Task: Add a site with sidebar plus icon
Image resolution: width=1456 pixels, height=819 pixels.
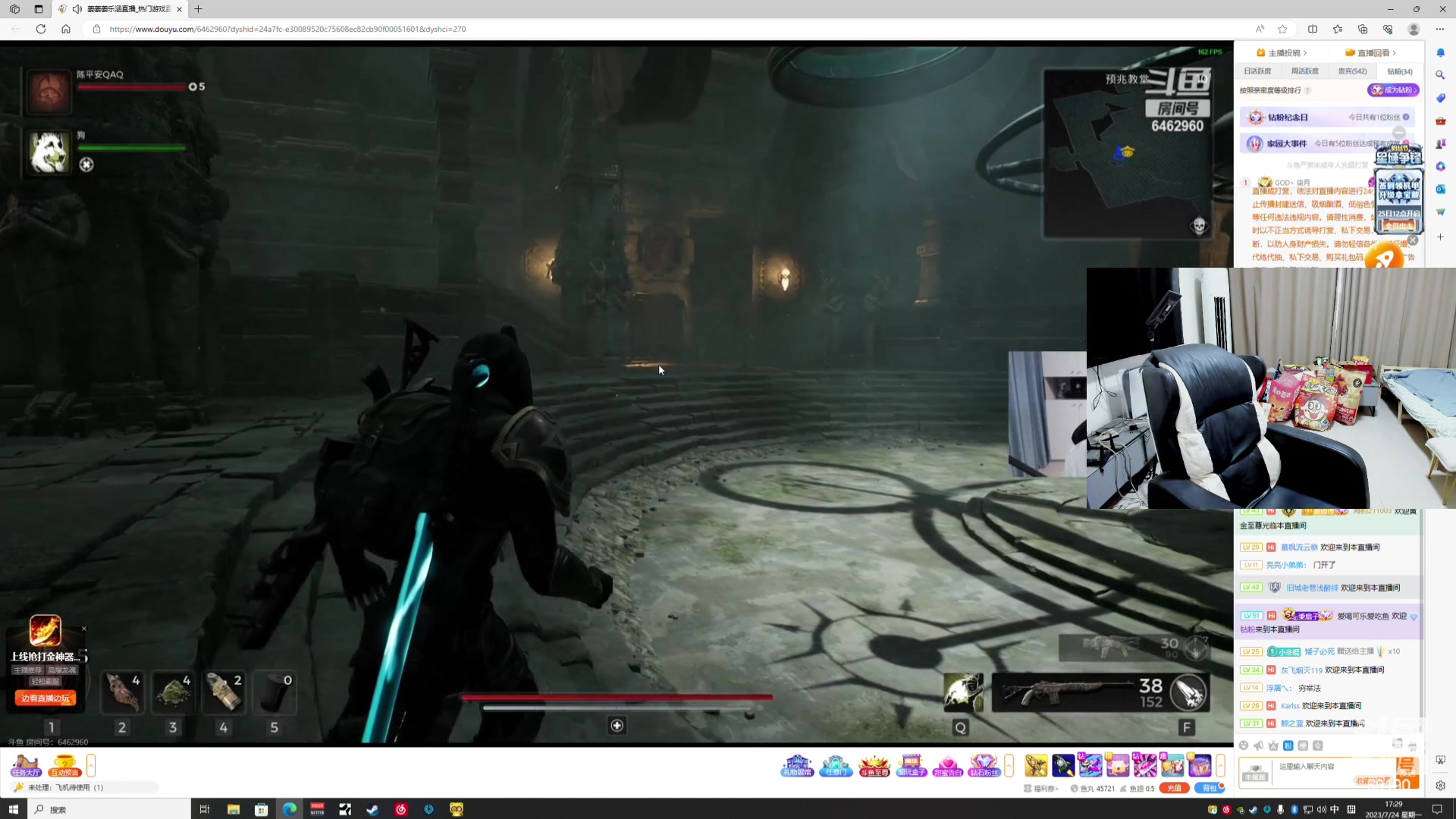Action: tap(1440, 237)
